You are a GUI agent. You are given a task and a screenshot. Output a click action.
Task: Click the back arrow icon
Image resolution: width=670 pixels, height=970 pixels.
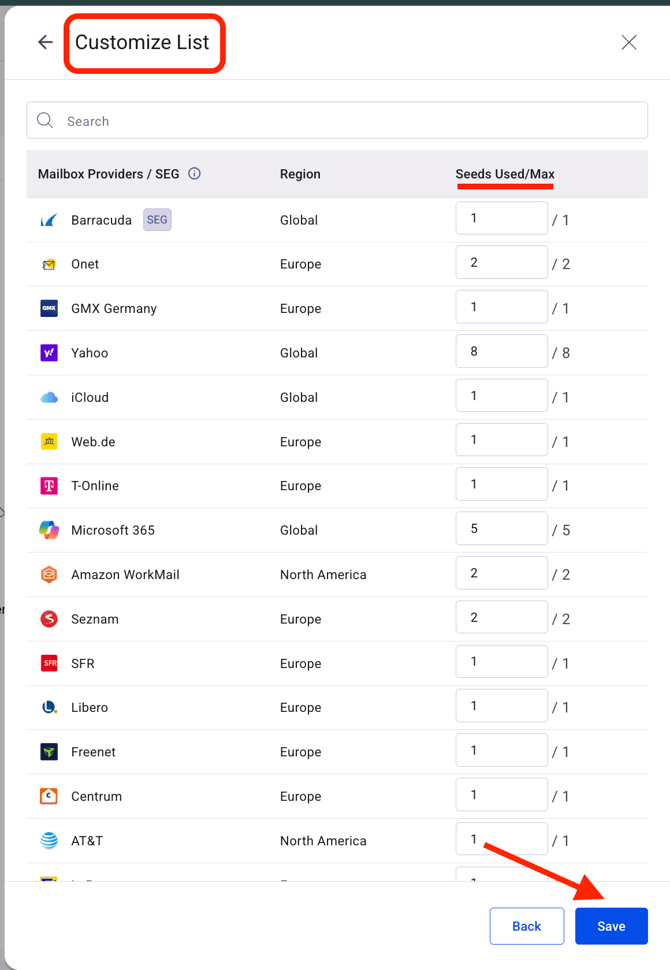coord(45,42)
